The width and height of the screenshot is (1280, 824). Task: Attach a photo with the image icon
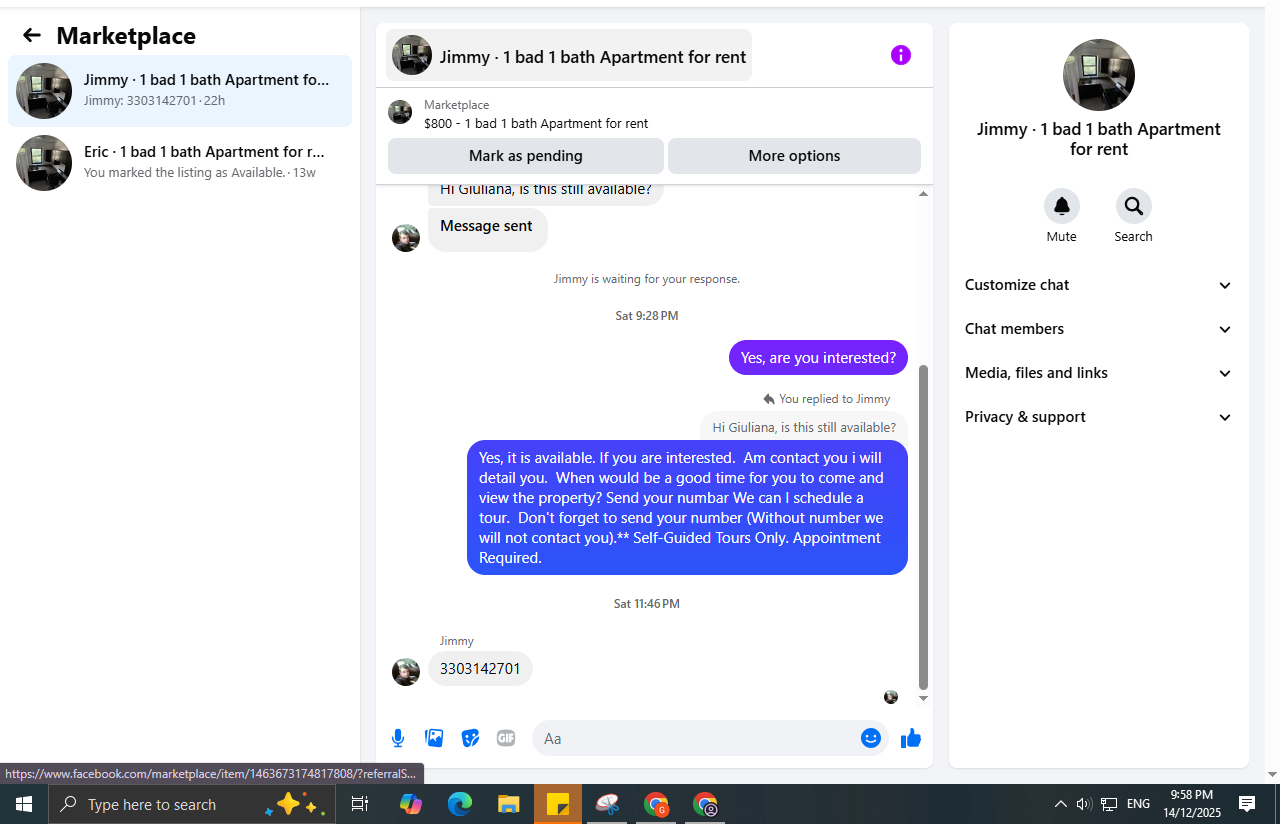click(434, 738)
